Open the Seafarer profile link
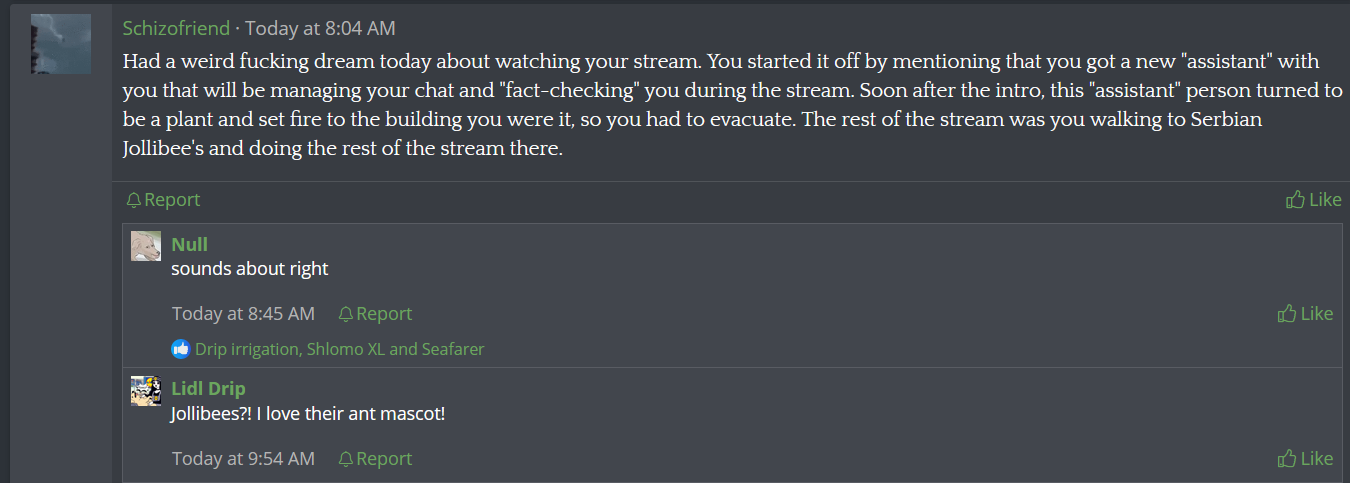This screenshot has height=483, width=1350. click(x=451, y=349)
